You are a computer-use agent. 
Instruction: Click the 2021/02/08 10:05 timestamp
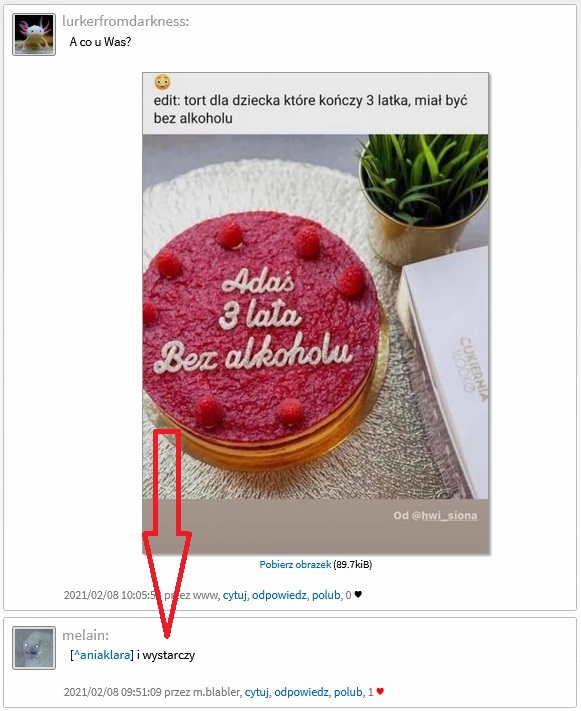coord(112,595)
